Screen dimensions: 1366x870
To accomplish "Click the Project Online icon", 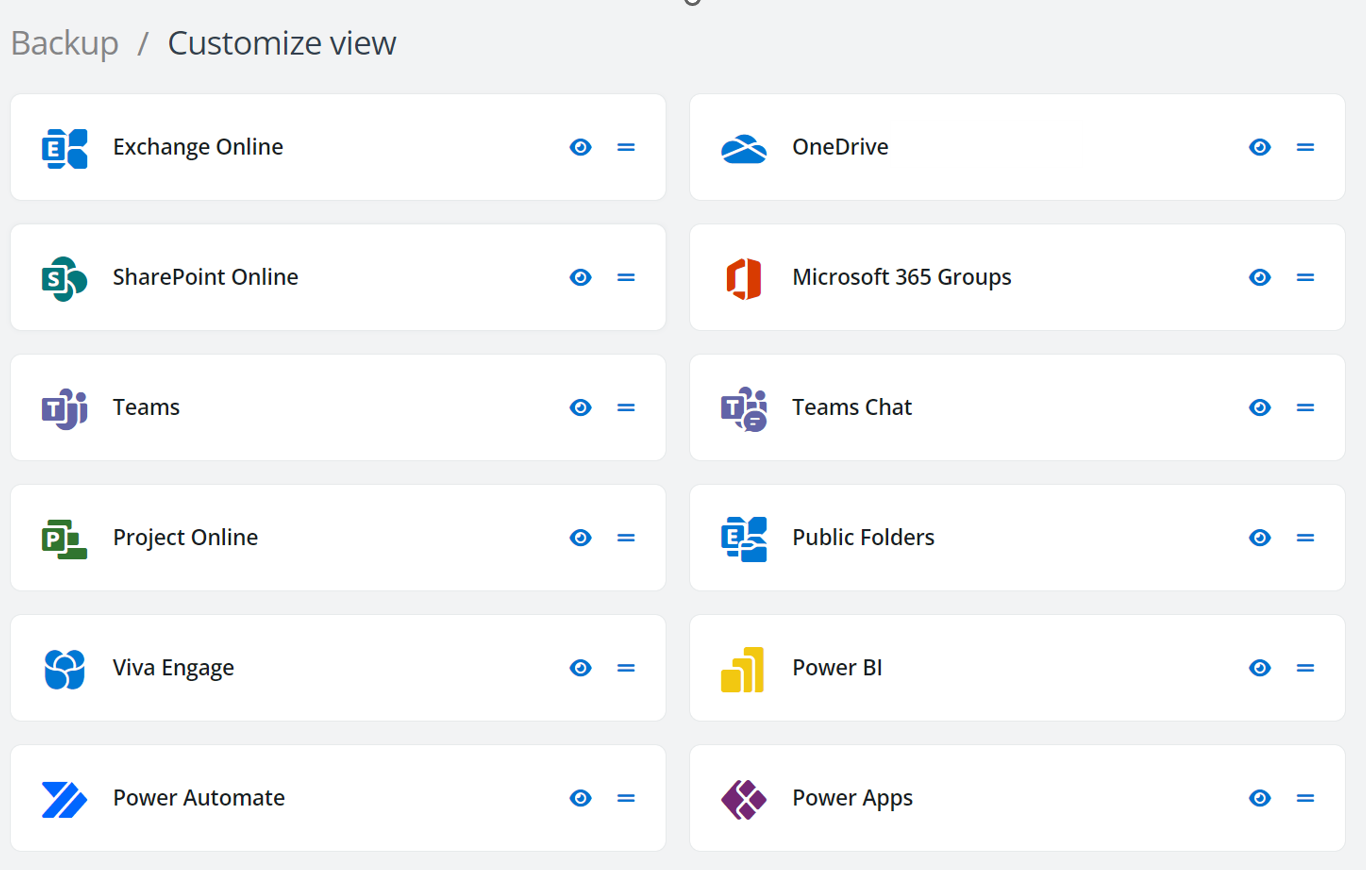I will (x=64, y=538).
